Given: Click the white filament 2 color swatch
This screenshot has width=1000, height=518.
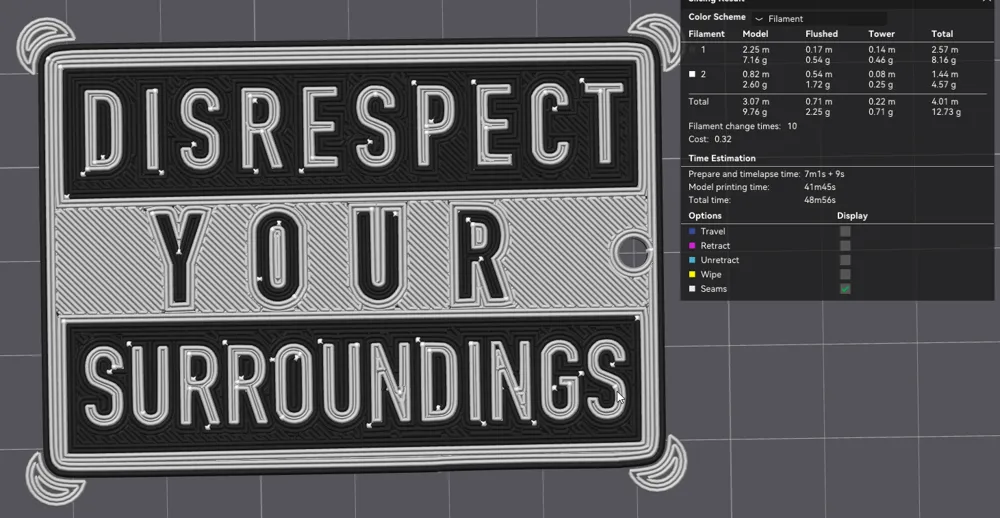Looking at the screenshot, I should pyautogui.click(x=693, y=75).
